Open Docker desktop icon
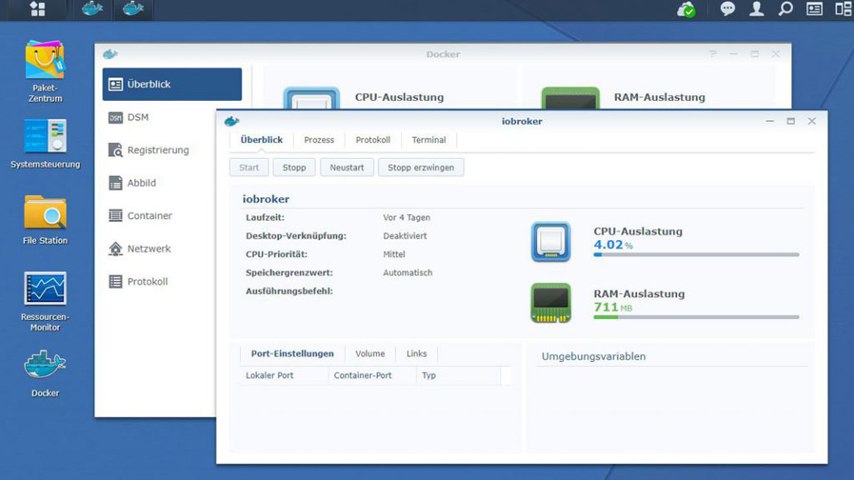The image size is (854, 480). 45,373
